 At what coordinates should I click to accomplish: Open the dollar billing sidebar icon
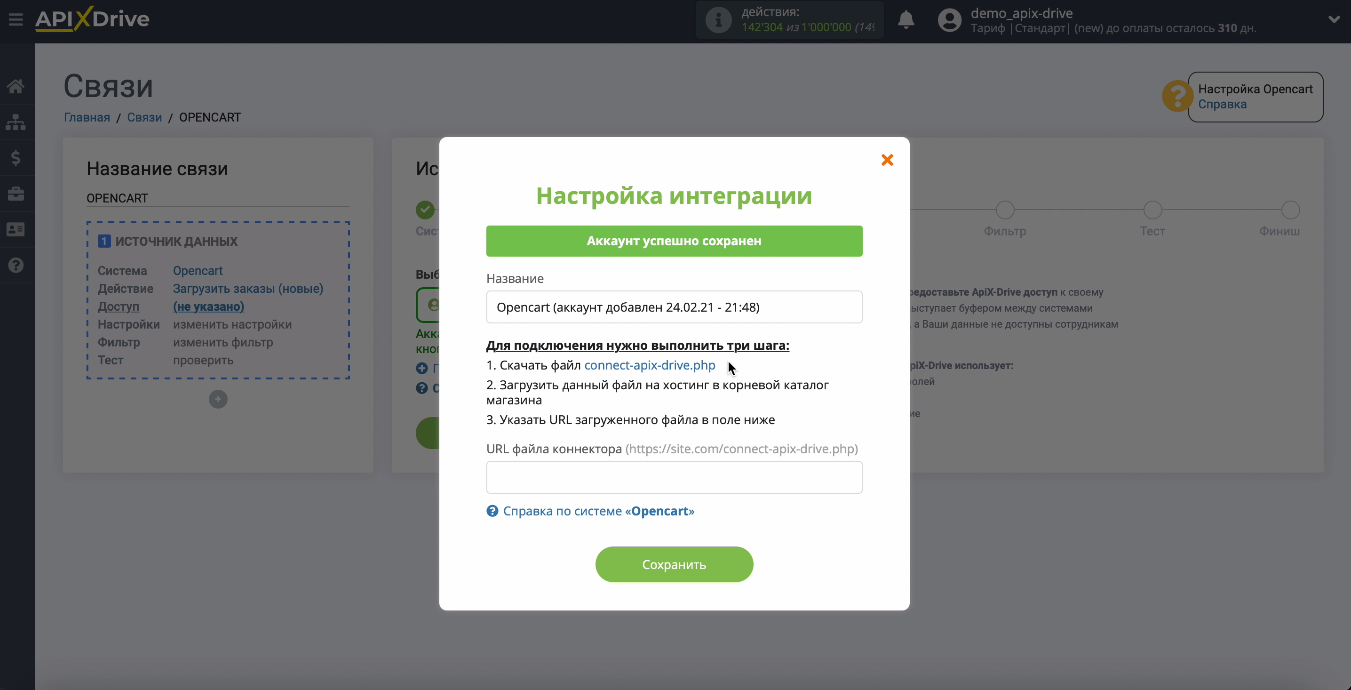click(16, 158)
